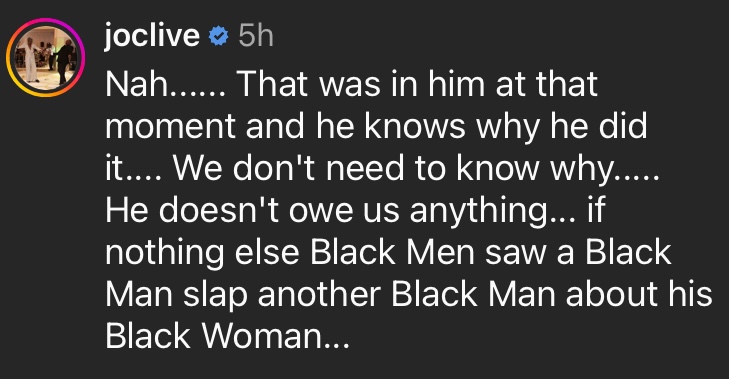Screen dimensions: 729x379
Task: Click the words "about his"
Action: [x=639, y=294]
